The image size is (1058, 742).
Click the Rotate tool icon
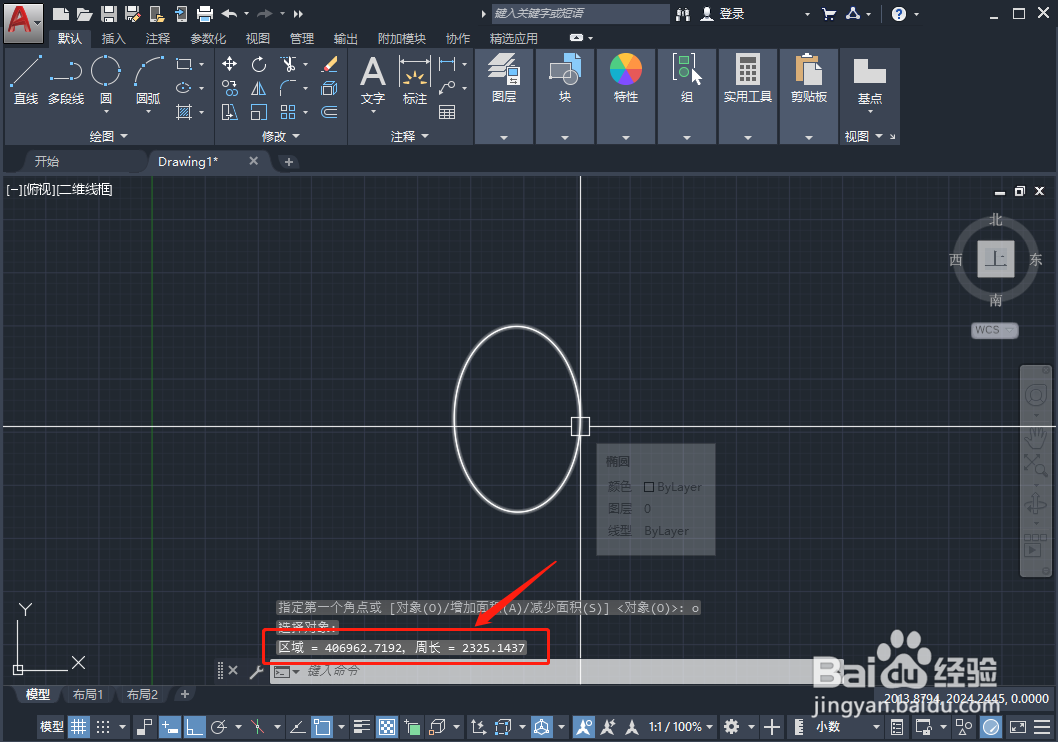(x=259, y=64)
